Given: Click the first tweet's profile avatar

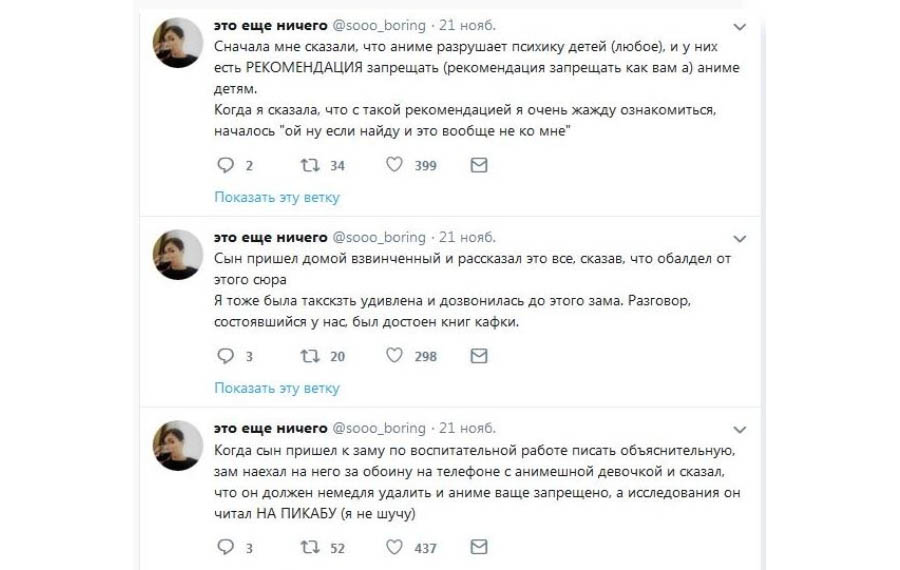Looking at the screenshot, I should pyautogui.click(x=178, y=43).
